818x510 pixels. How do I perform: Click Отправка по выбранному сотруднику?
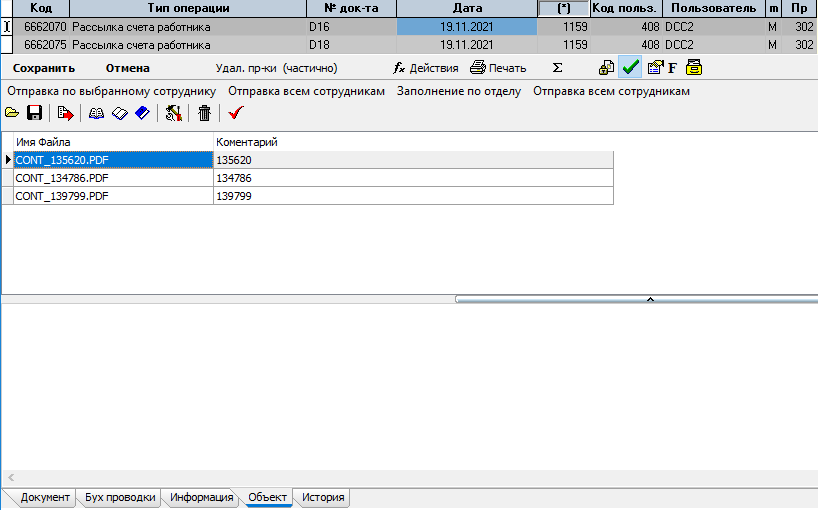(x=112, y=91)
